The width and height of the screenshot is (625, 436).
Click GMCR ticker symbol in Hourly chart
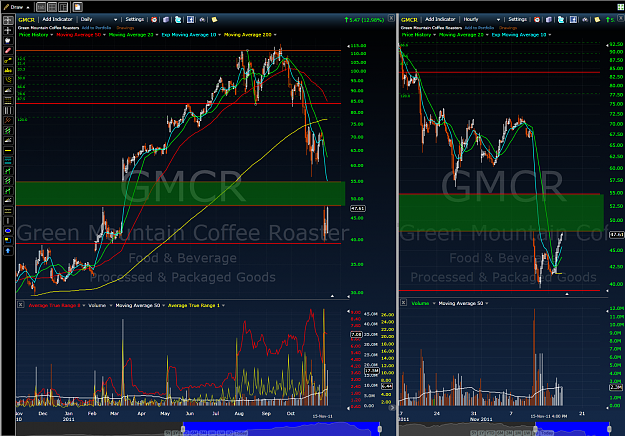(409, 20)
